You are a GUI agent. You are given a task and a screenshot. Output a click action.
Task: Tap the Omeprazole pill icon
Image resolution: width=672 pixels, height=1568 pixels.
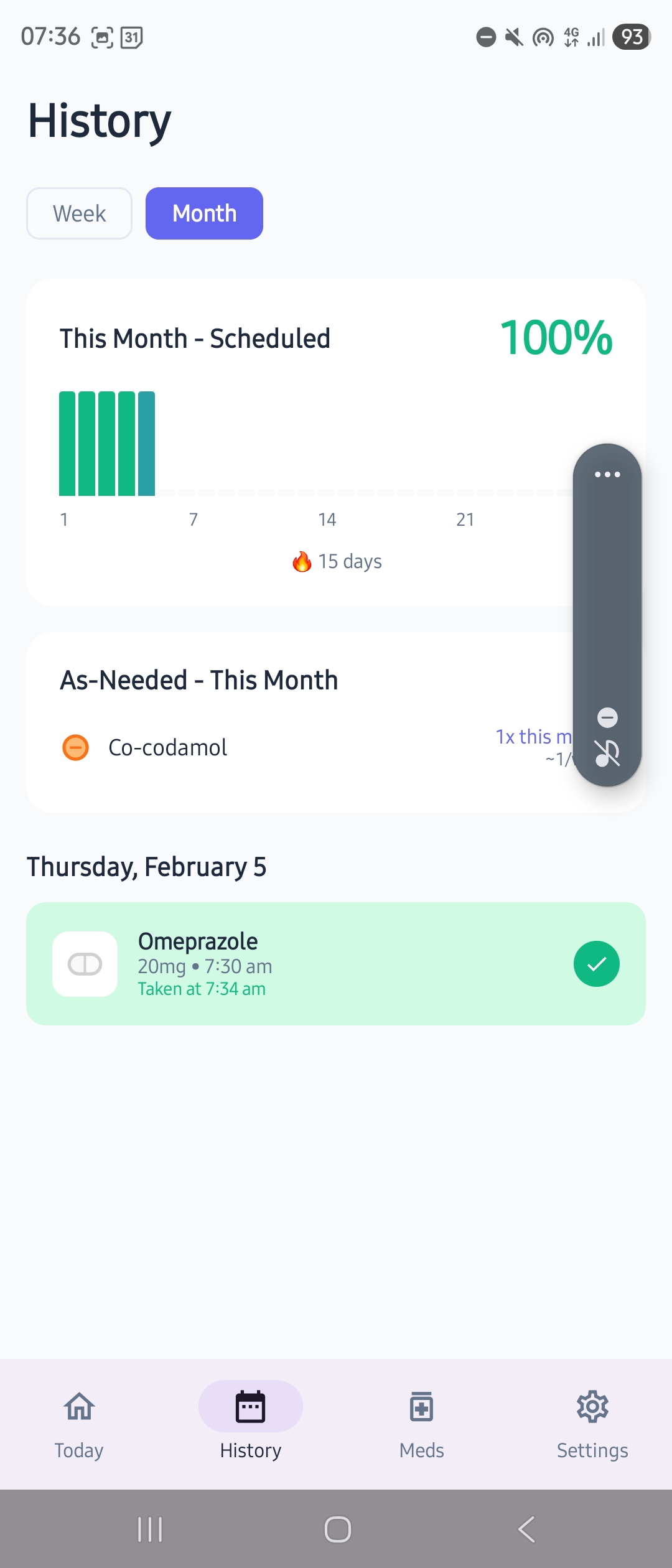point(85,964)
